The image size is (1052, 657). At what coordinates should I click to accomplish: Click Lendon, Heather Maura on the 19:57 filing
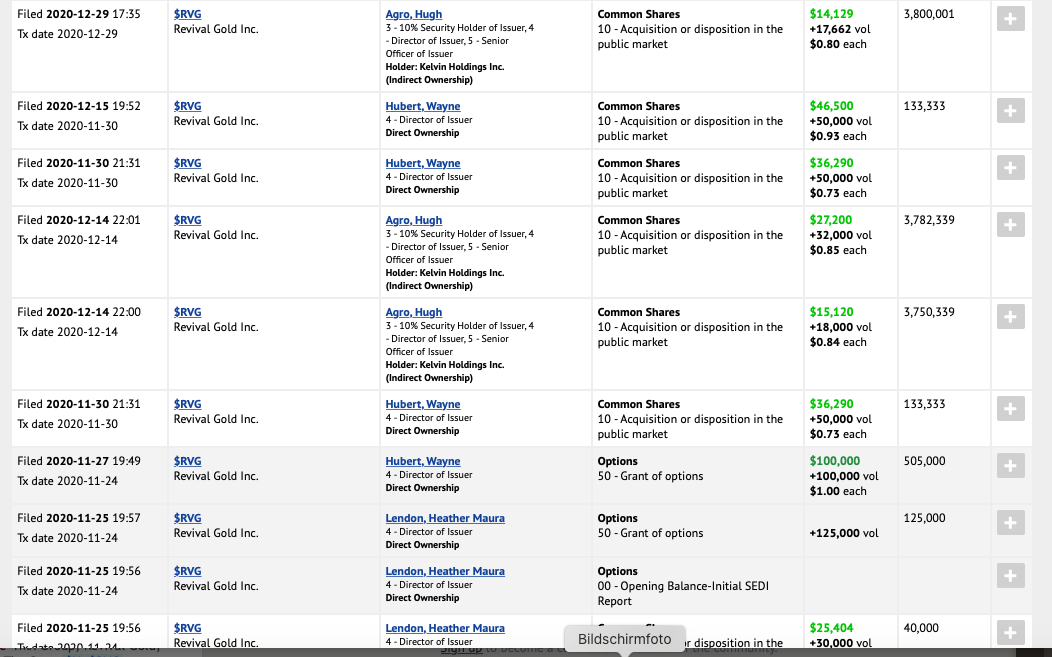pyautogui.click(x=445, y=518)
